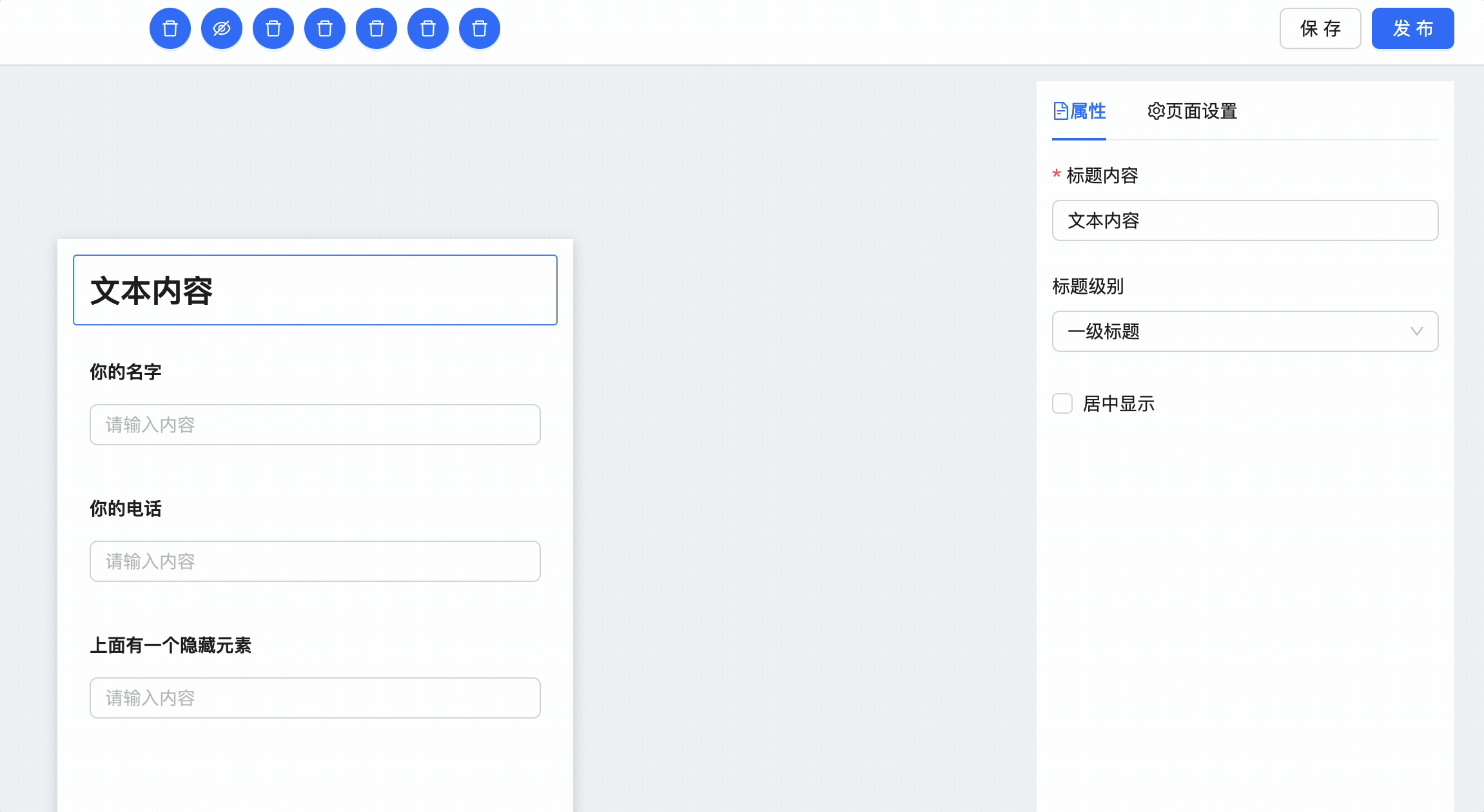1484x812 pixels.
Task: Click the 保存 button
Action: [x=1320, y=28]
